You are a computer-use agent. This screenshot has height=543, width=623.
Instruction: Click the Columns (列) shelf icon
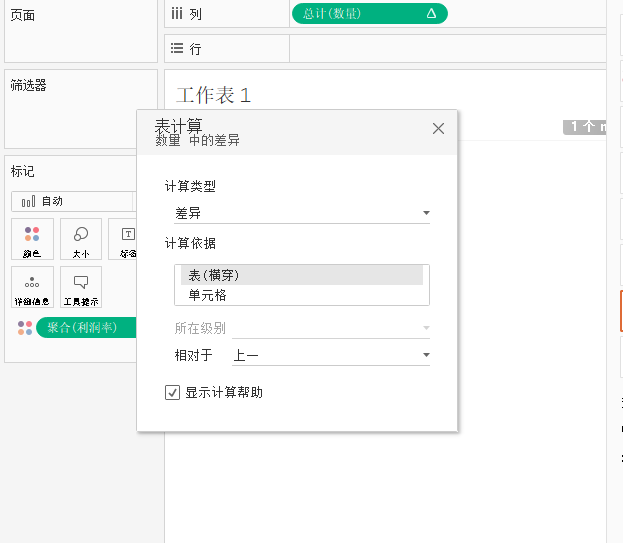point(177,14)
